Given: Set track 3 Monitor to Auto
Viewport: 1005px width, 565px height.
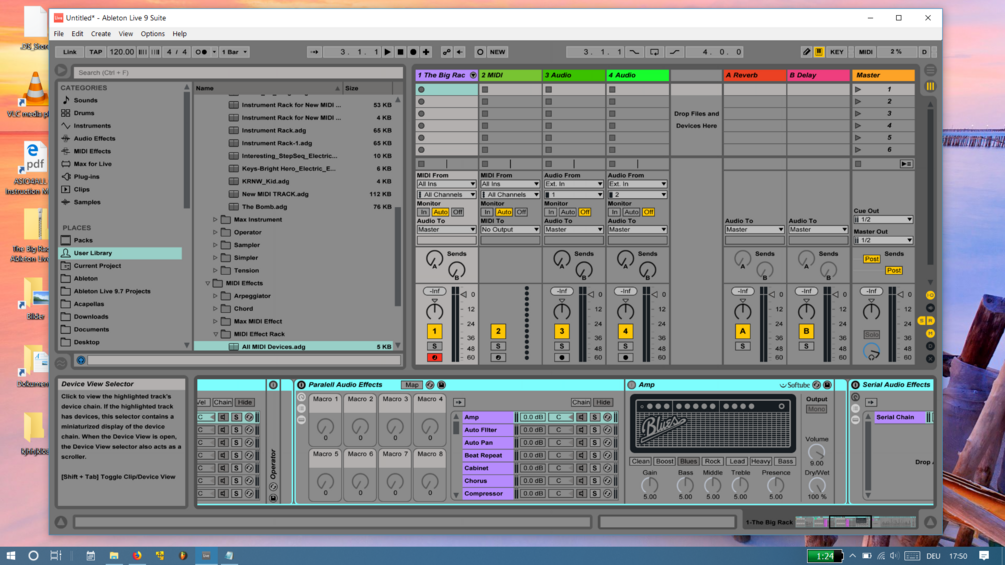Looking at the screenshot, I should coord(567,212).
